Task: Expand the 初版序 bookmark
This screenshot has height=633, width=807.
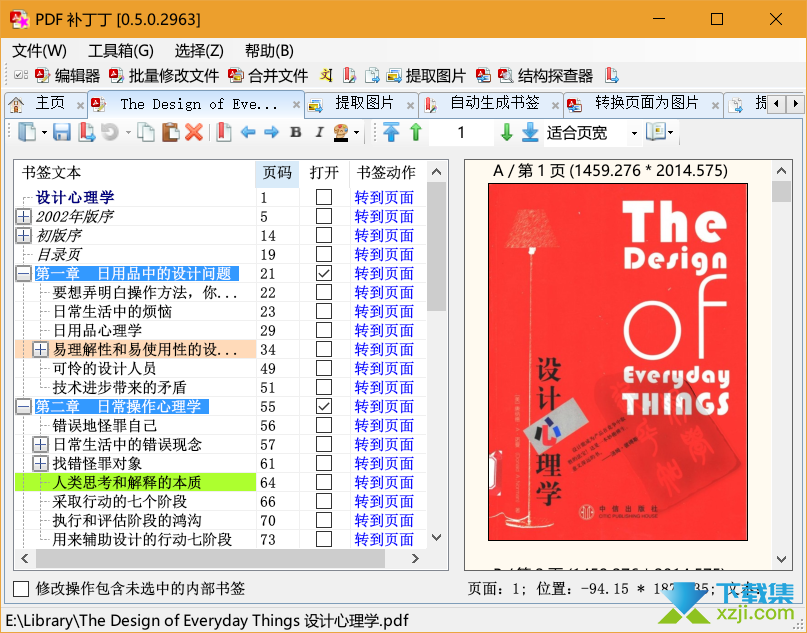Action: coord(23,235)
